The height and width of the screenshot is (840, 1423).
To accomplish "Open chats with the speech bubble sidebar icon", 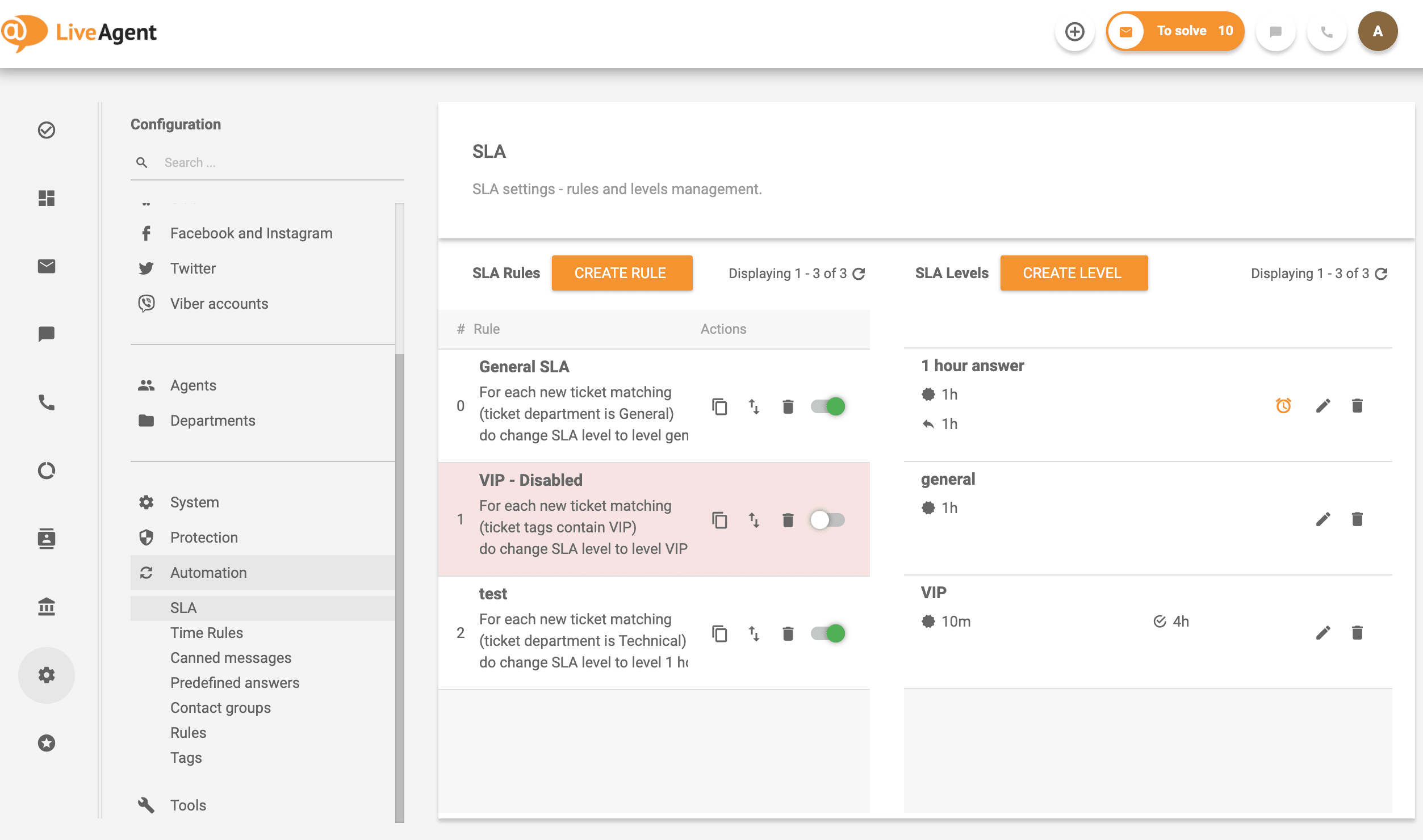I will pyautogui.click(x=47, y=334).
